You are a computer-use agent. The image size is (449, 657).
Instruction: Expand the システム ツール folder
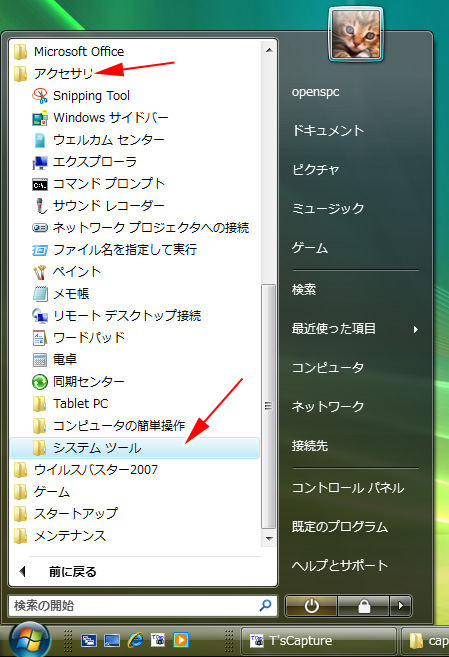[134, 448]
